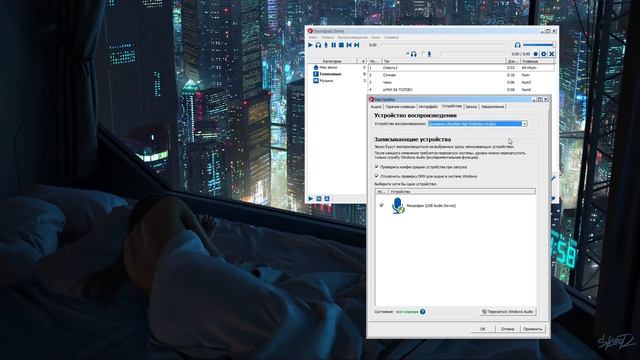Viewport: 640px width, 360px height.
Task: Open the Воспроизведение menu in Soundpad
Action: coord(352,37)
